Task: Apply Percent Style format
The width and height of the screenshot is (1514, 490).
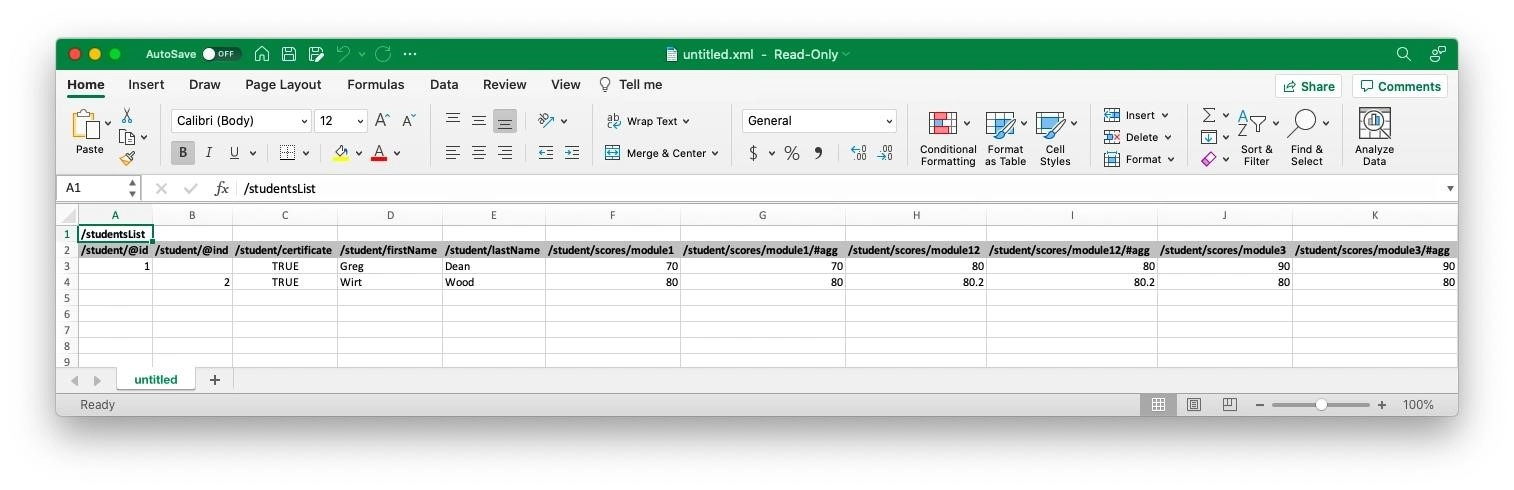Action: [791, 153]
